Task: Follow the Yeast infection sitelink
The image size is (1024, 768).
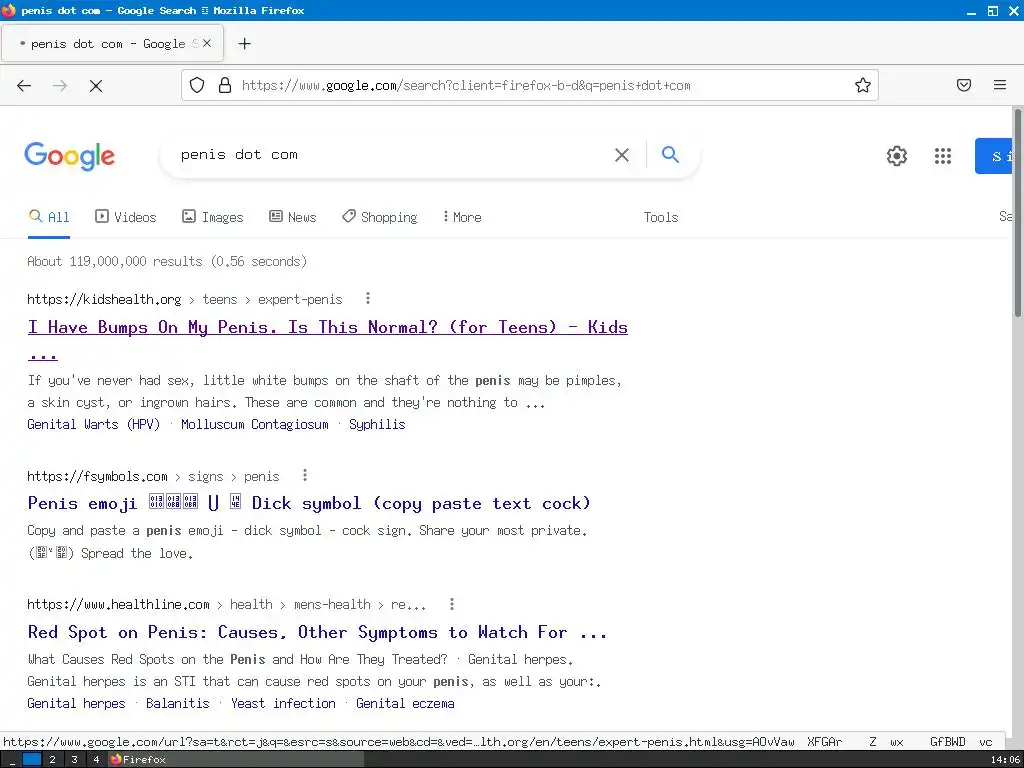Action: coord(283,703)
